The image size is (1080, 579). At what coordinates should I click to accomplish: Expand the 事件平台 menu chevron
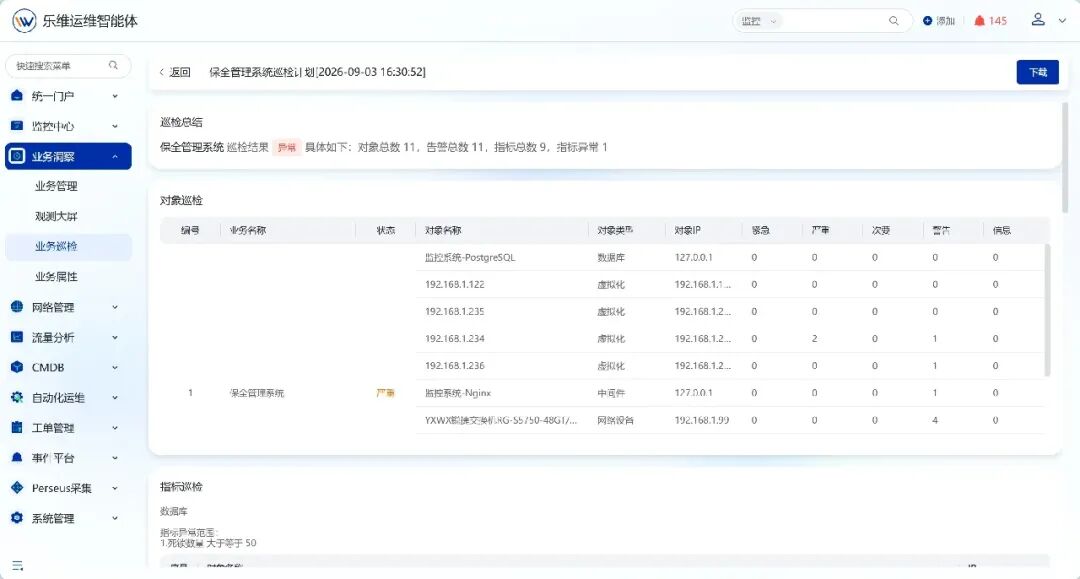(x=115, y=458)
